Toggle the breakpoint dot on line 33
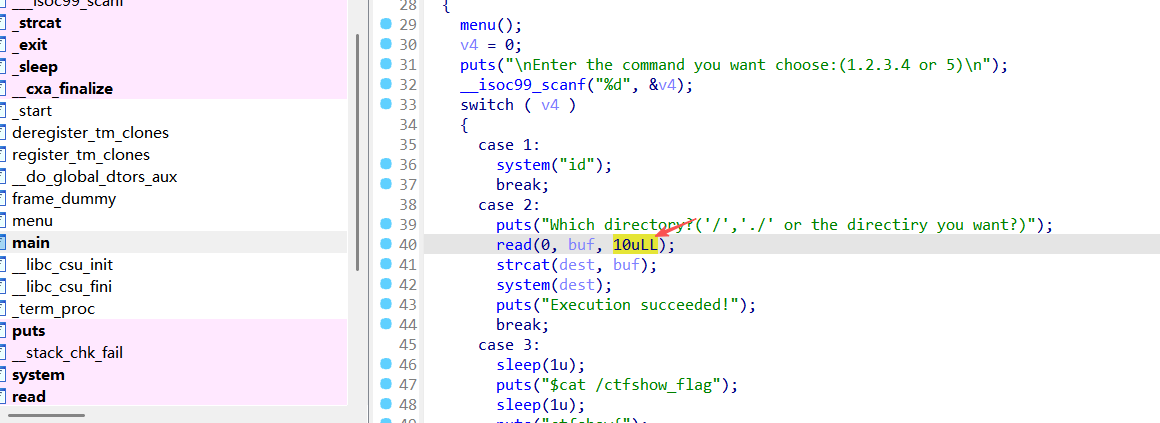 [x=386, y=104]
